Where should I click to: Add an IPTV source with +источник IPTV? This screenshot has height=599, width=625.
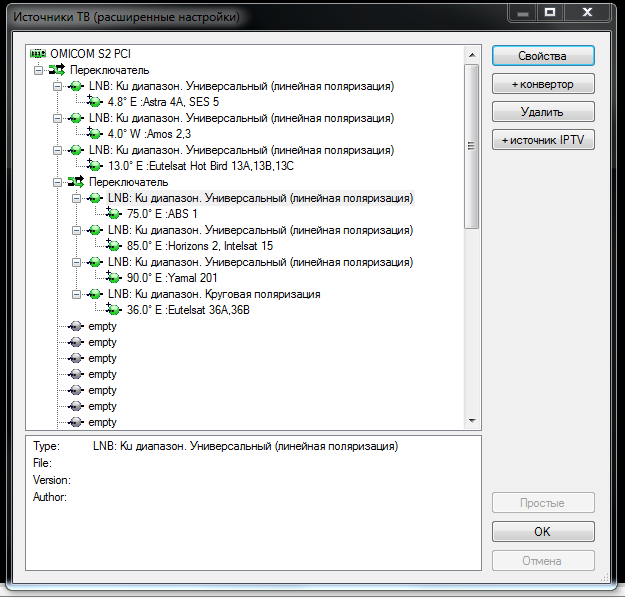(543, 140)
